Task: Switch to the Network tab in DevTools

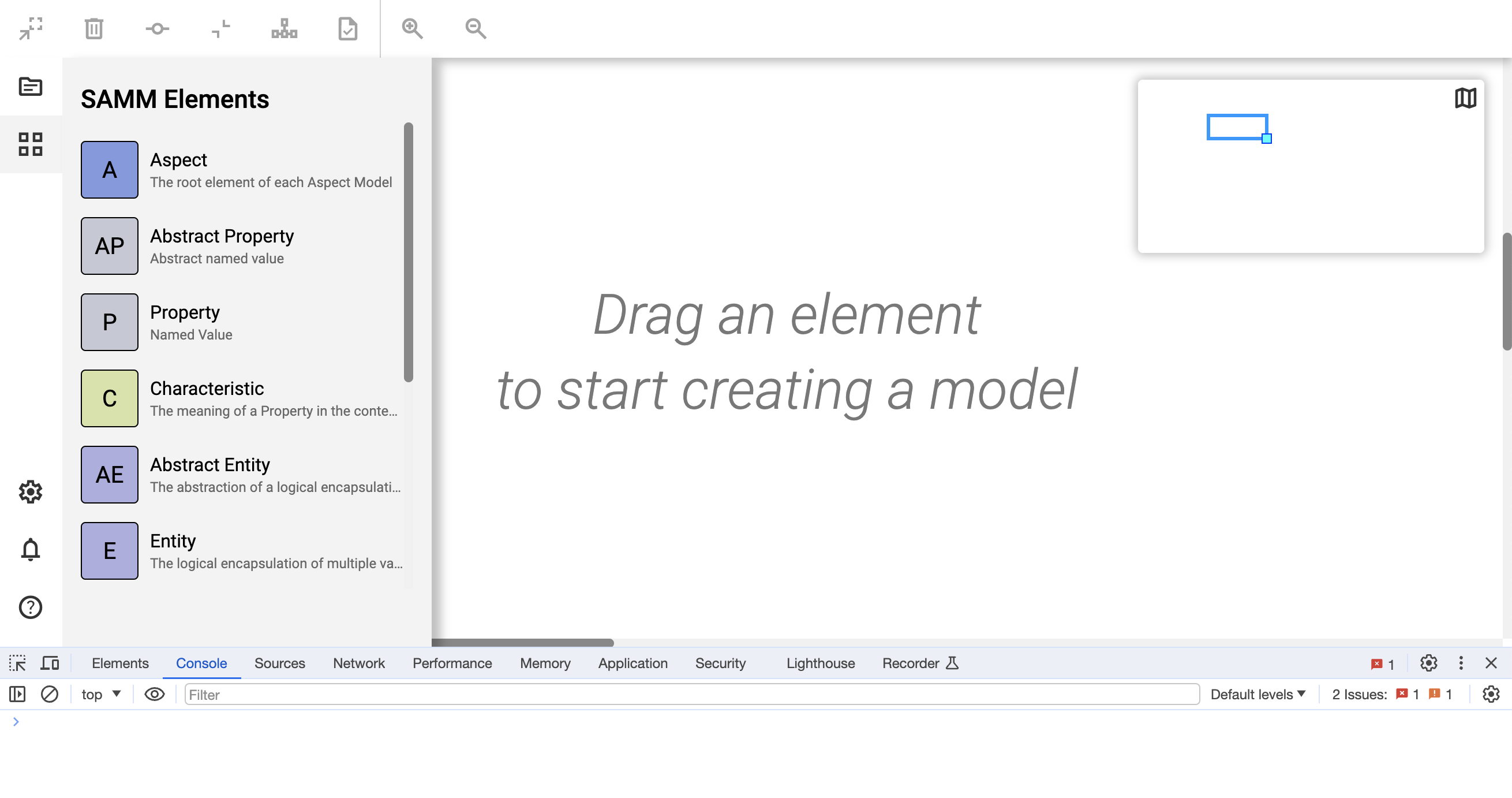Action: coord(358,663)
